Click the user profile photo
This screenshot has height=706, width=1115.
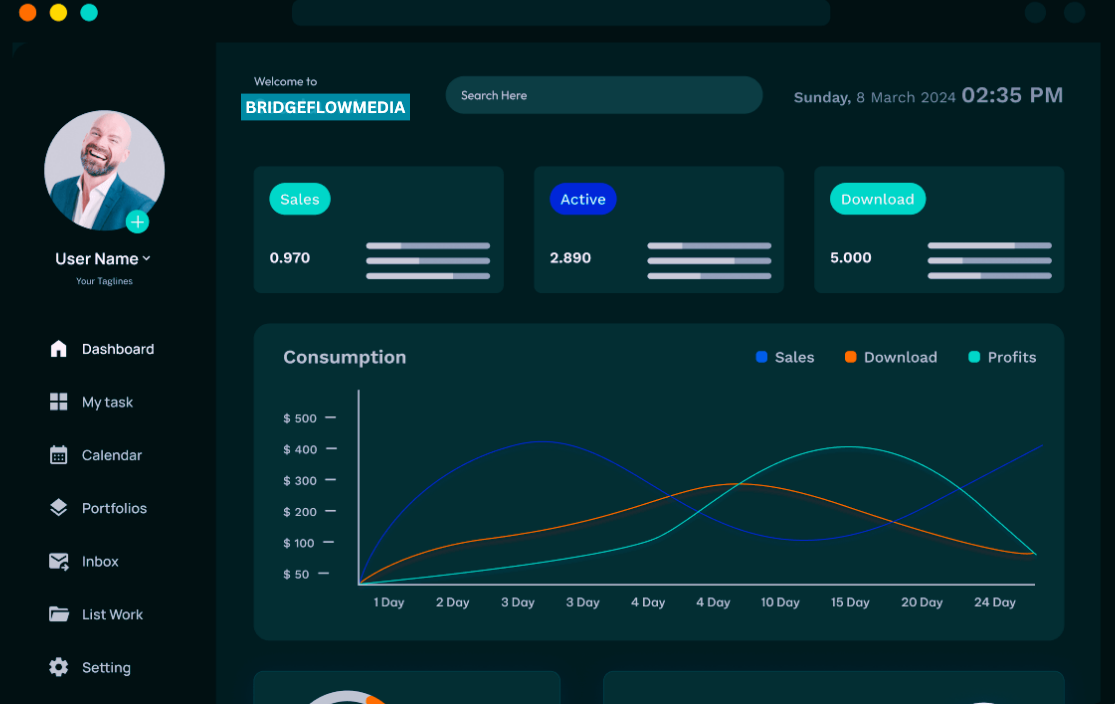(x=104, y=170)
